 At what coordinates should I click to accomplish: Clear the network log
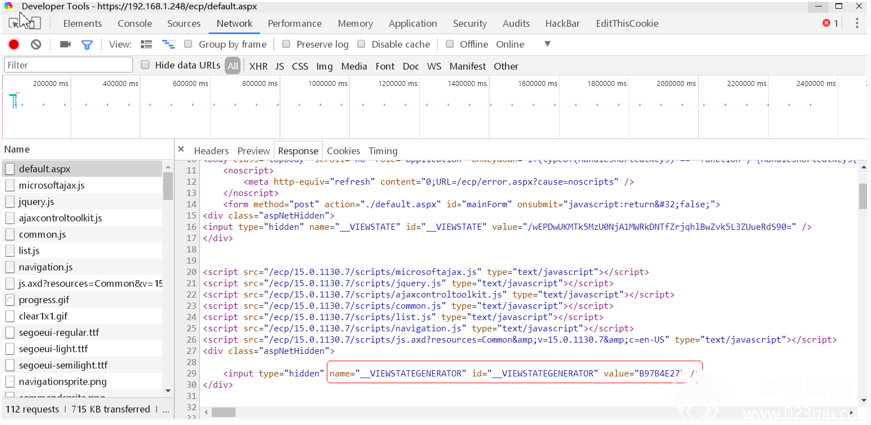pos(36,44)
